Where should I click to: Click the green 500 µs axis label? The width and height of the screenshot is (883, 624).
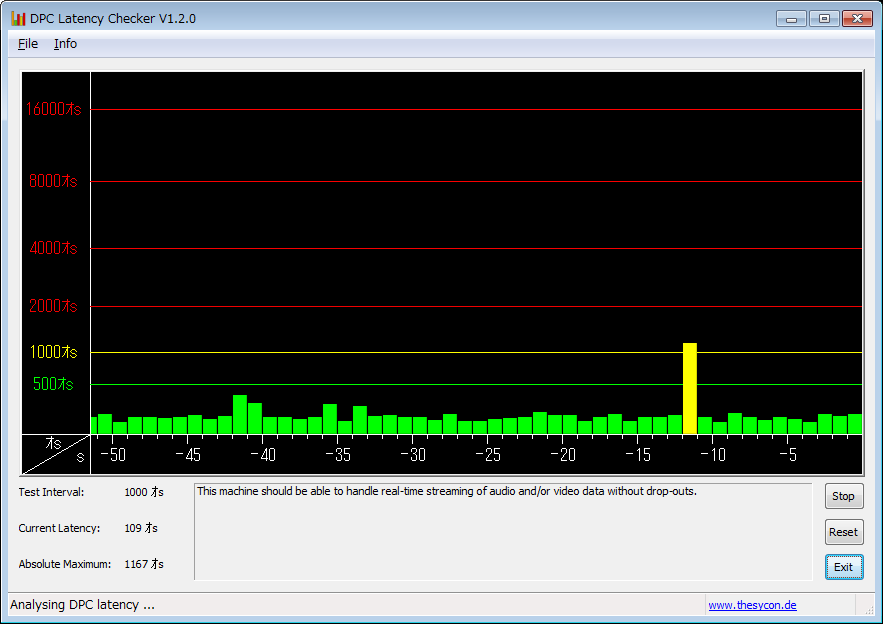pos(53,384)
